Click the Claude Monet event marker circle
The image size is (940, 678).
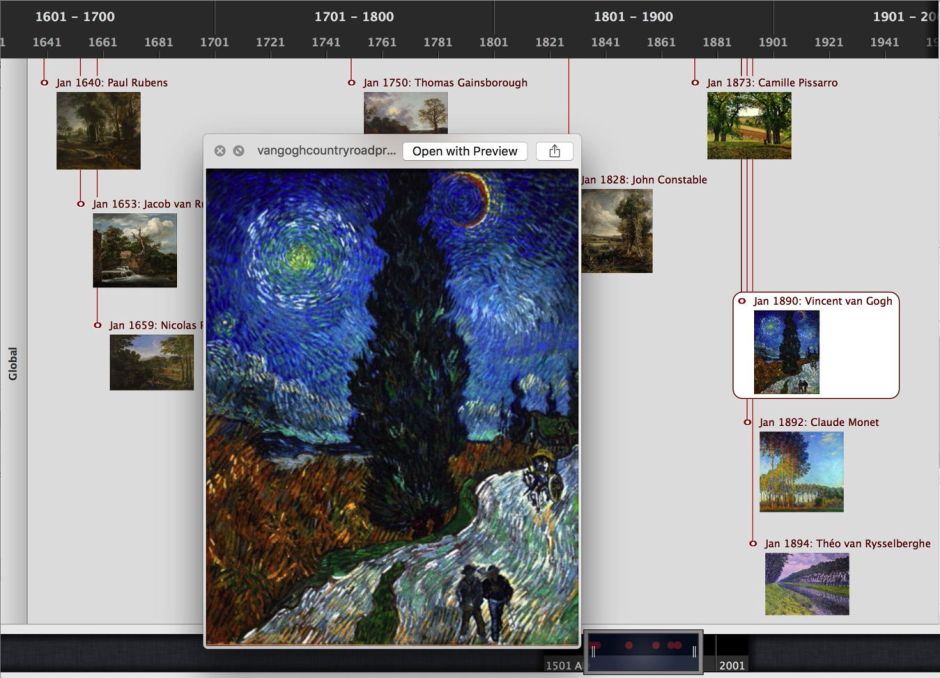(747, 422)
